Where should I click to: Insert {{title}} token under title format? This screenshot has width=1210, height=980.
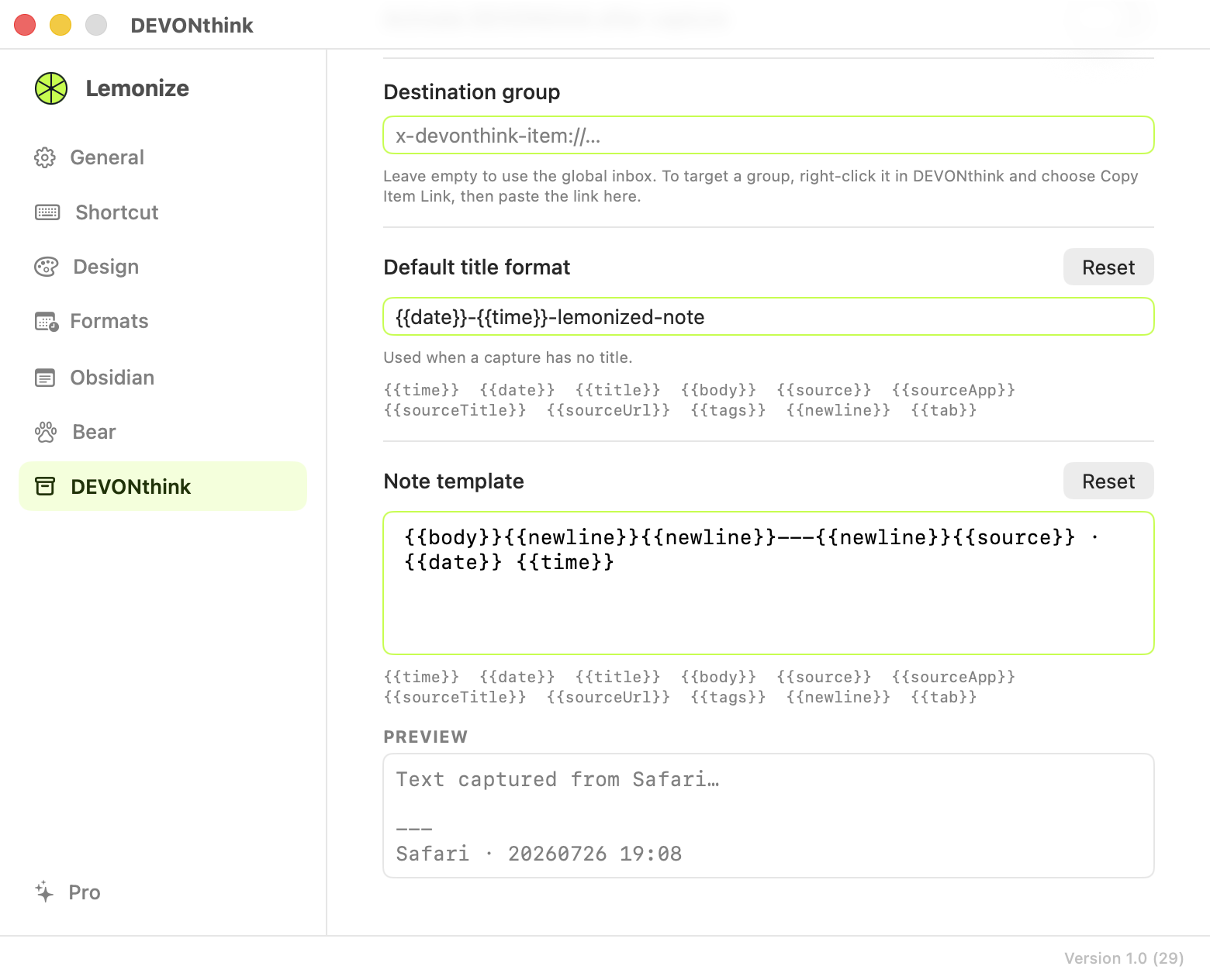tap(618, 390)
